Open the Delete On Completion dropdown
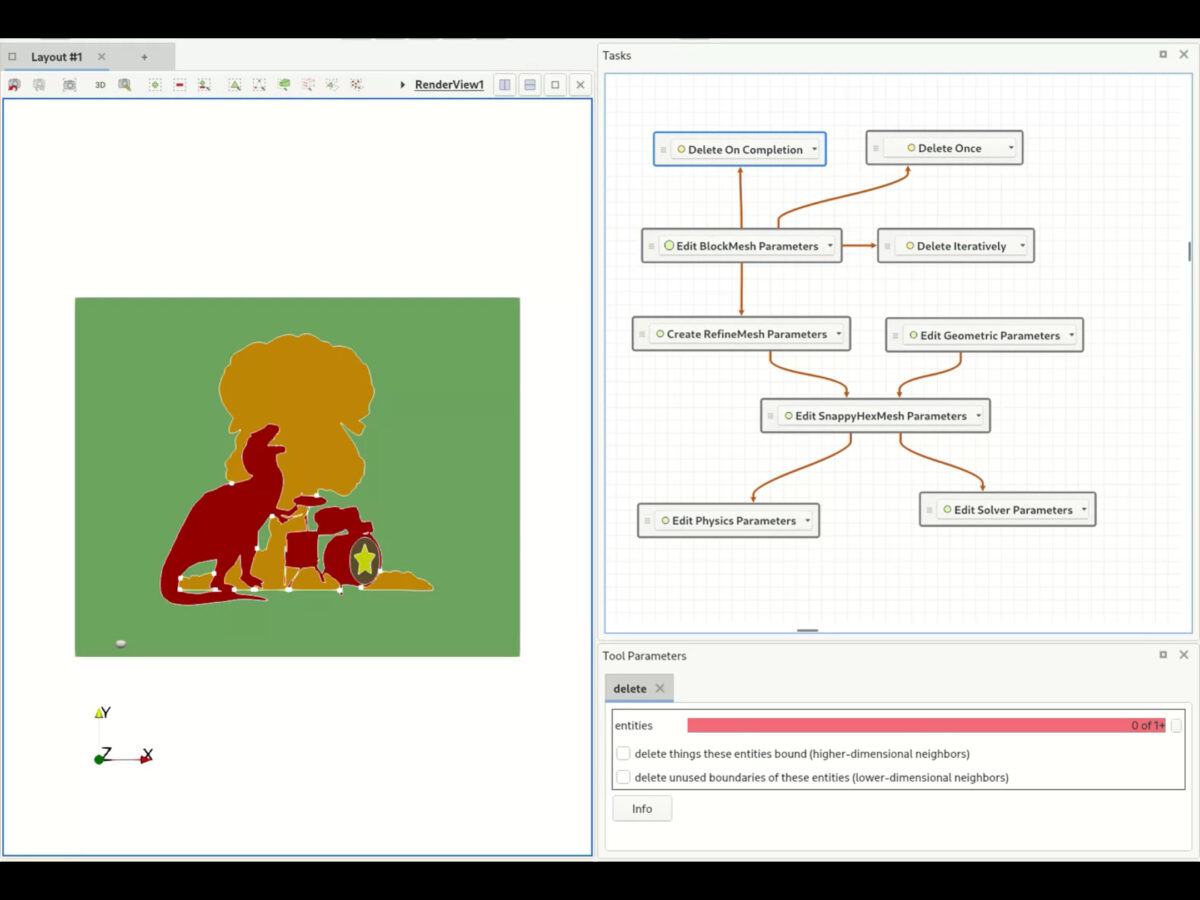Viewport: 1200px width, 900px height. 815,148
